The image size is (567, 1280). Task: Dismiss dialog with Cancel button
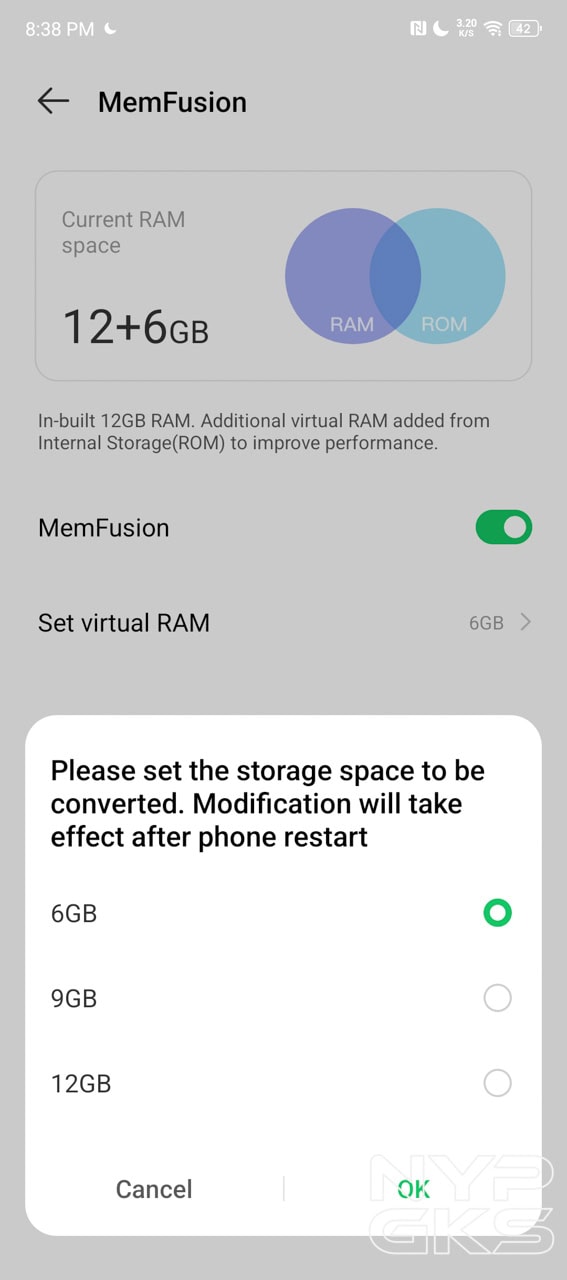(x=154, y=1189)
